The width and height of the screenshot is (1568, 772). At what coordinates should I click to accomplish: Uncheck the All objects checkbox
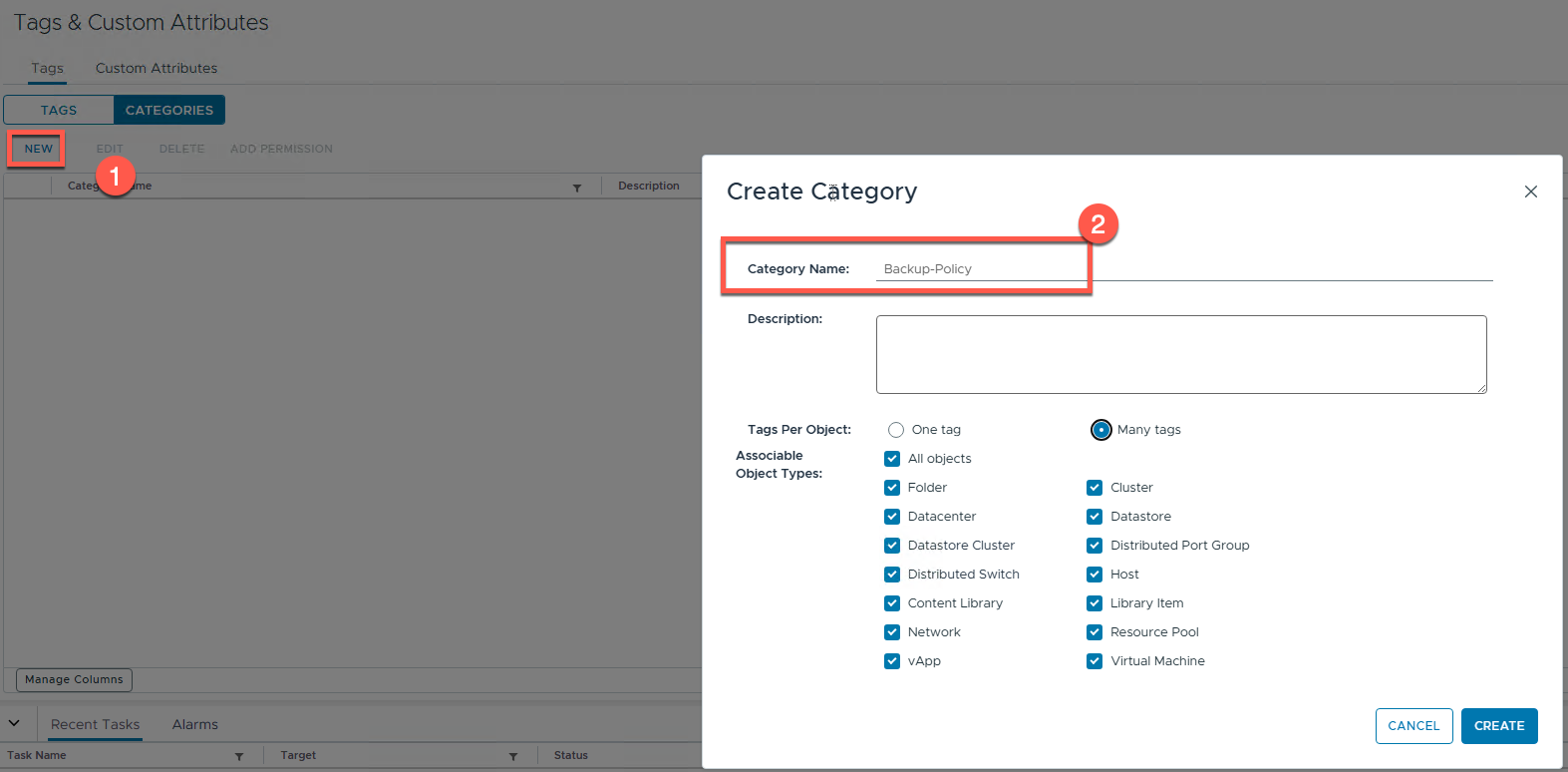pos(892,459)
